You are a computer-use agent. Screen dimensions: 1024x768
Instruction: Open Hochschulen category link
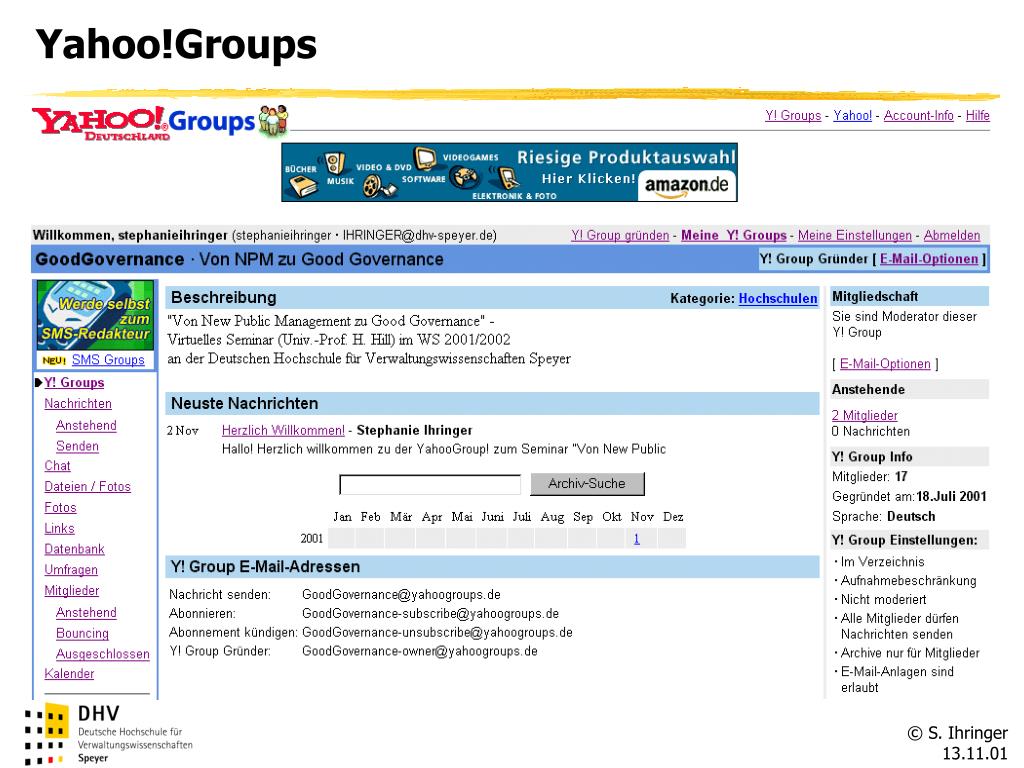tap(778, 298)
